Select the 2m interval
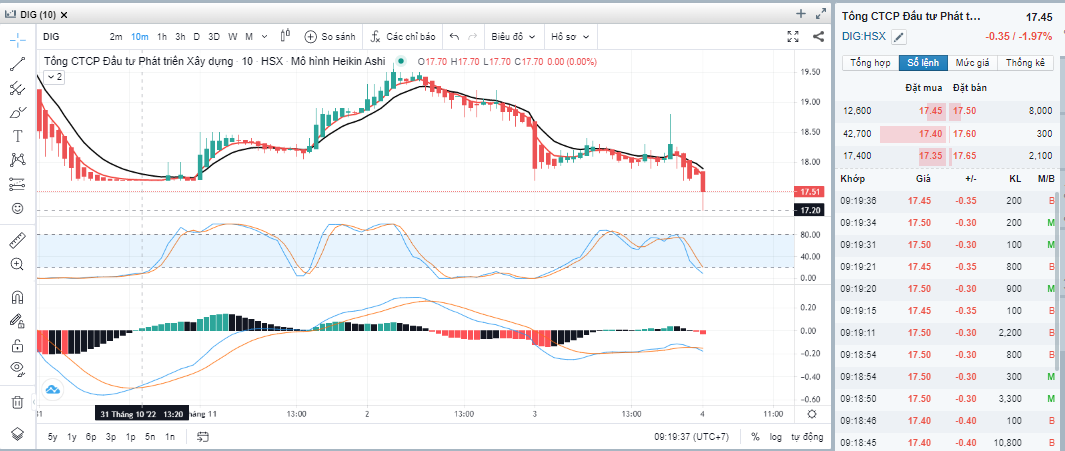The image size is (1065, 451). pos(116,37)
